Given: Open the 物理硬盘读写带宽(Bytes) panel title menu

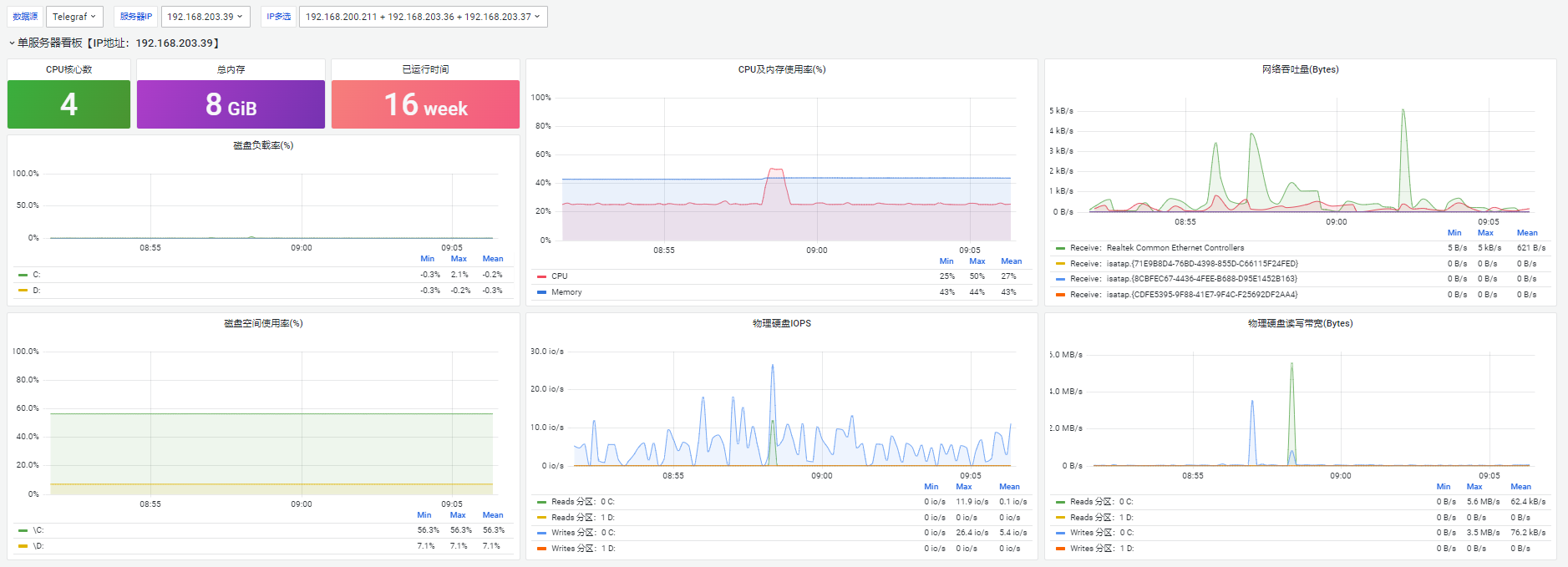Looking at the screenshot, I should [1301, 323].
